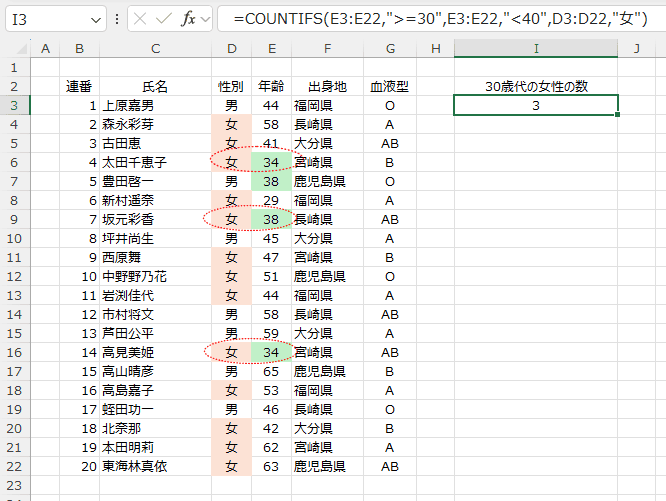Screen dimensions: 666x501
Task: Click serial number 12 in 市村将文 row
Action: coord(79,315)
